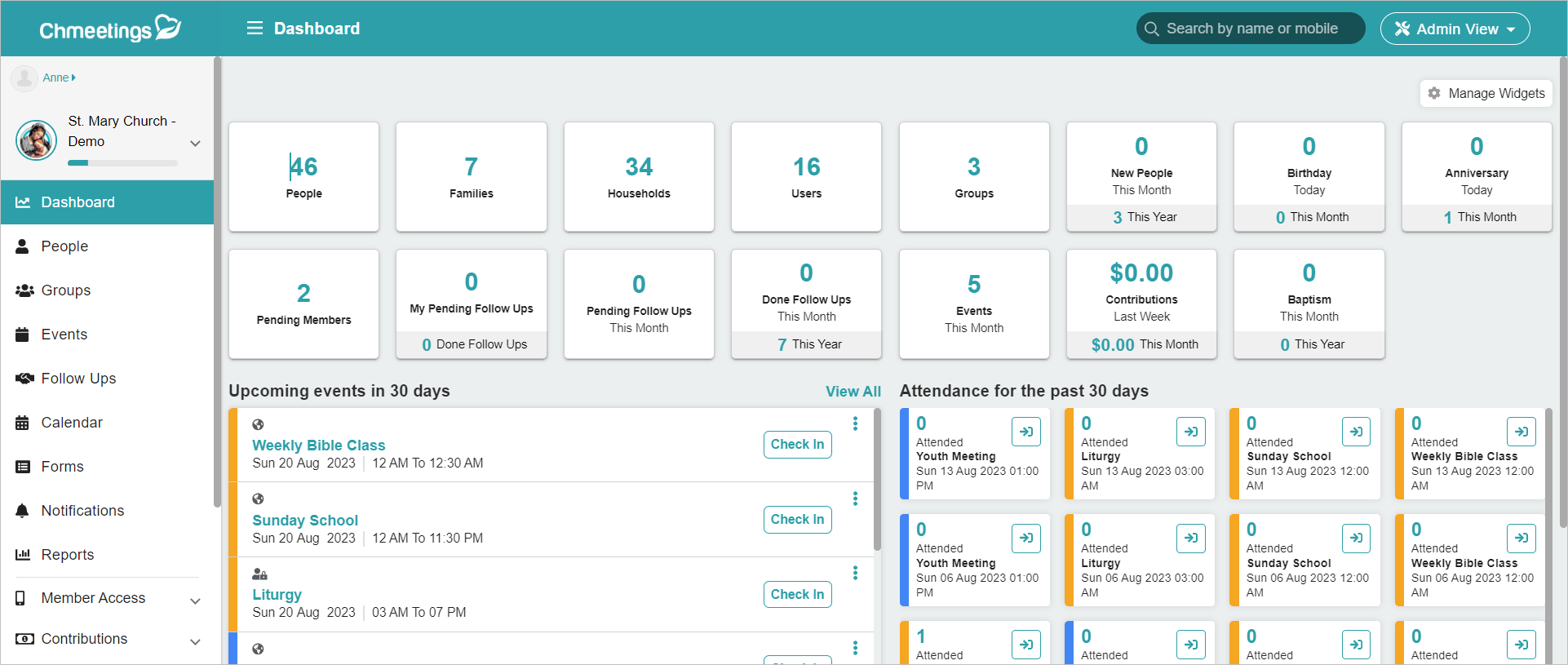
Task: Open People in the sidebar
Action: (x=107, y=246)
